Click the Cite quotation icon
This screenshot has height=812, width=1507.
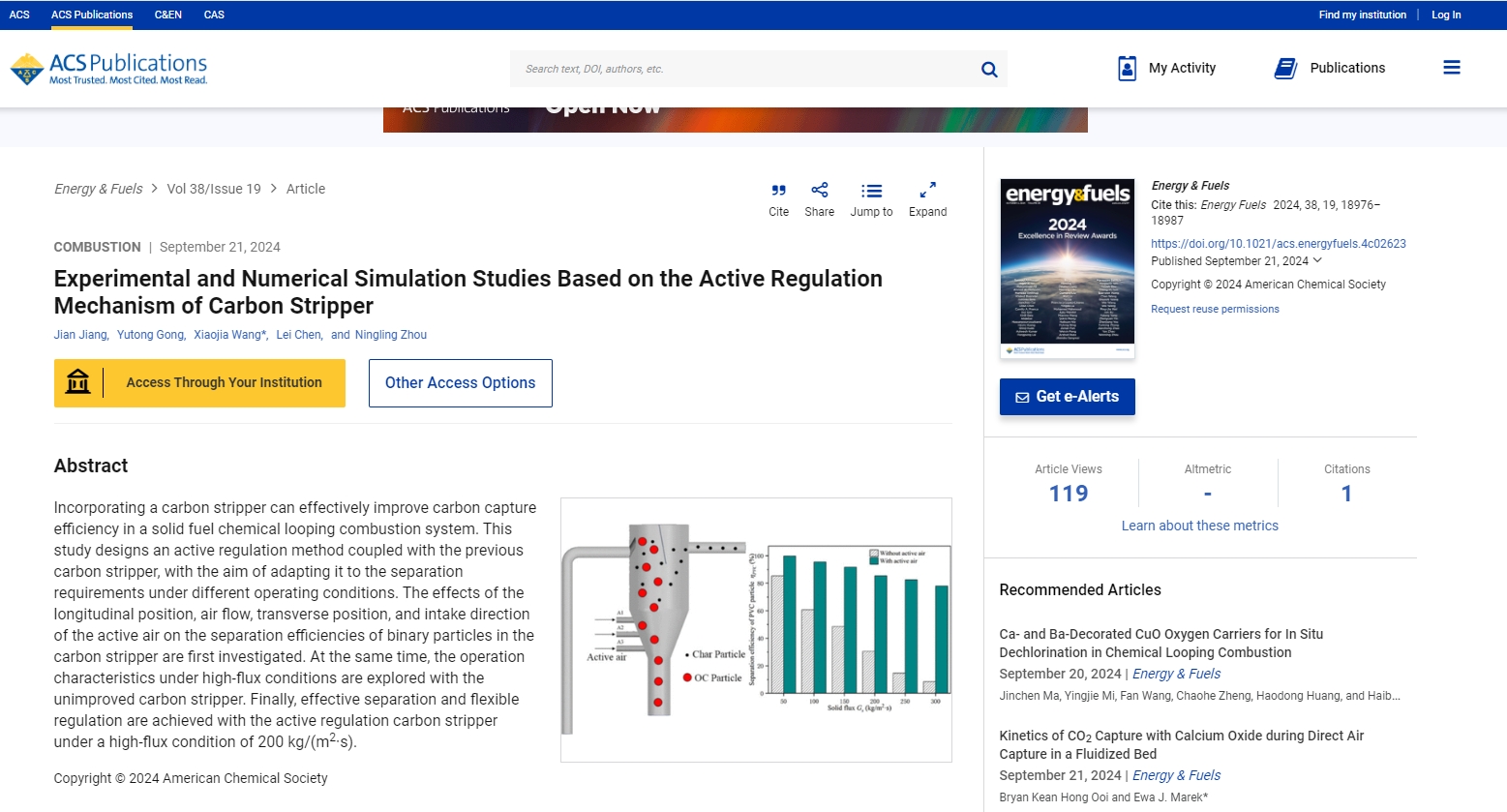pyautogui.click(x=778, y=191)
